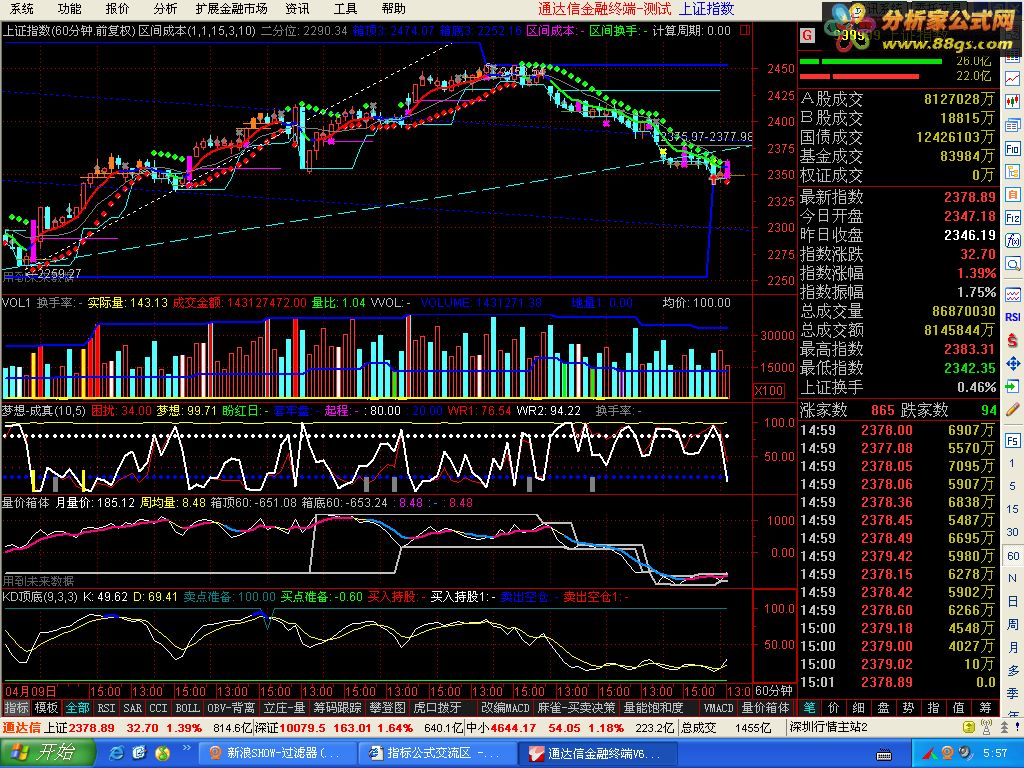Click the 最新指数 value 2378.89
Viewport: 1024px width, 768px height.
(970, 197)
